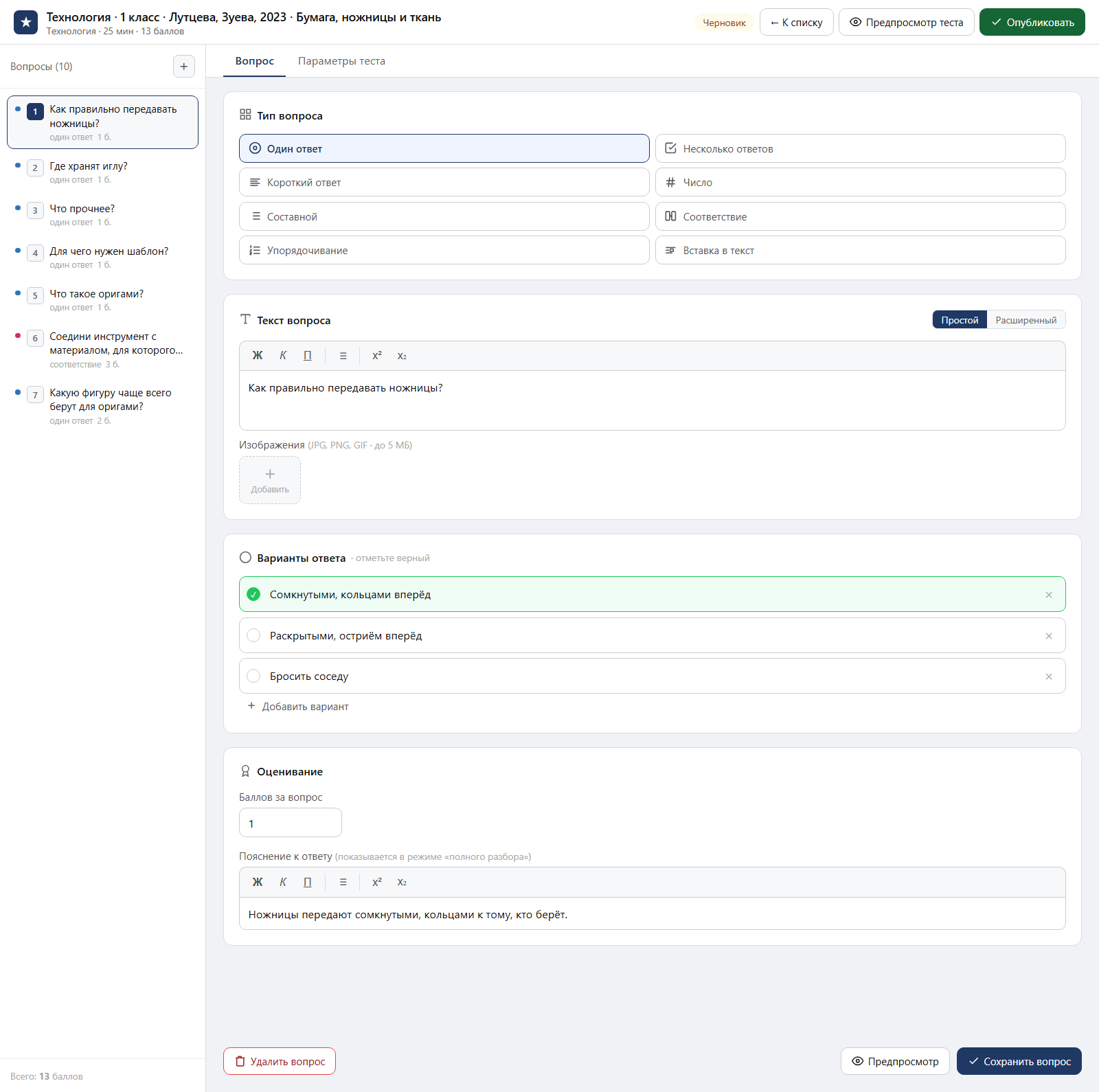Viewport: 1099px width, 1092px height.
Task: Click the 'Баллов за вопрос' input field
Action: pyautogui.click(x=290, y=823)
